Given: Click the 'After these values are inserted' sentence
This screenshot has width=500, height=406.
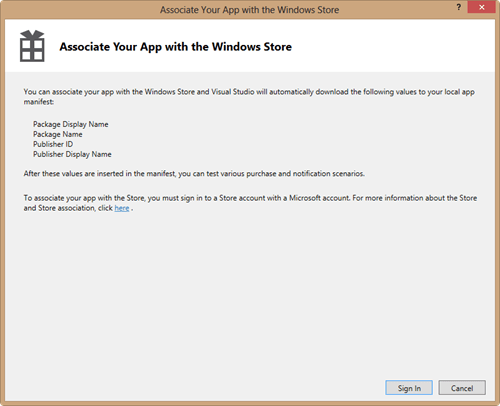Looking at the screenshot, I should coord(194,174).
